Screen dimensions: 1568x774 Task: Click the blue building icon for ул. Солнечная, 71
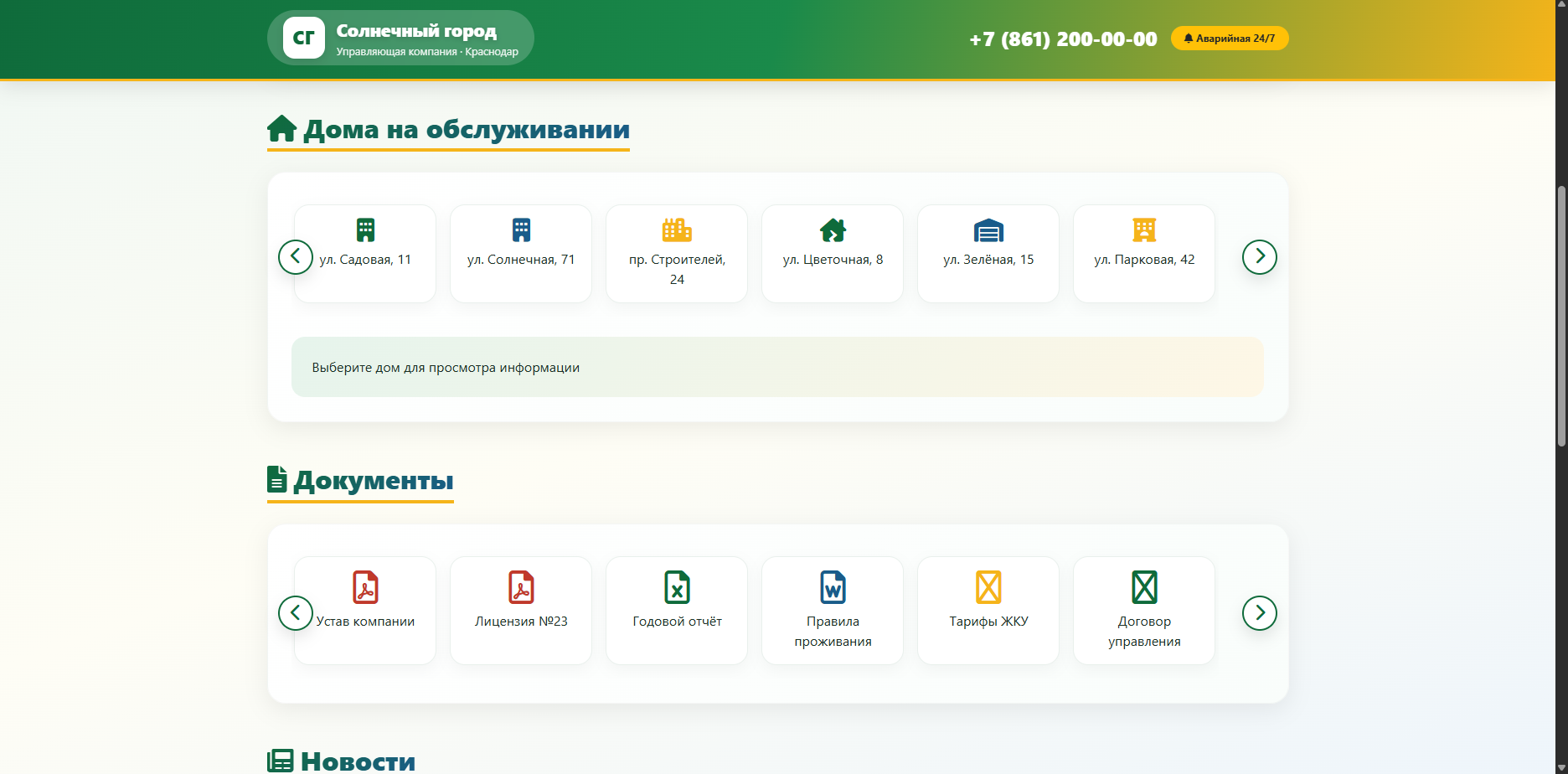tap(521, 230)
